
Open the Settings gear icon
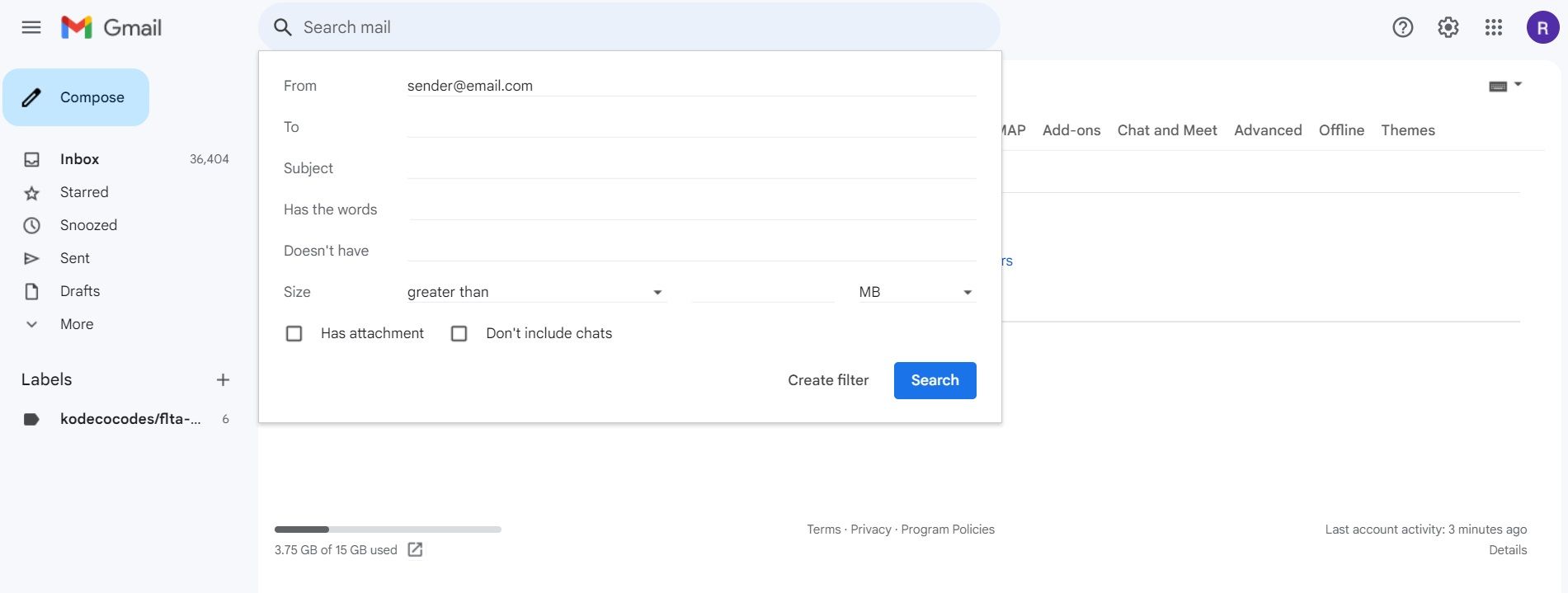pyautogui.click(x=1448, y=27)
